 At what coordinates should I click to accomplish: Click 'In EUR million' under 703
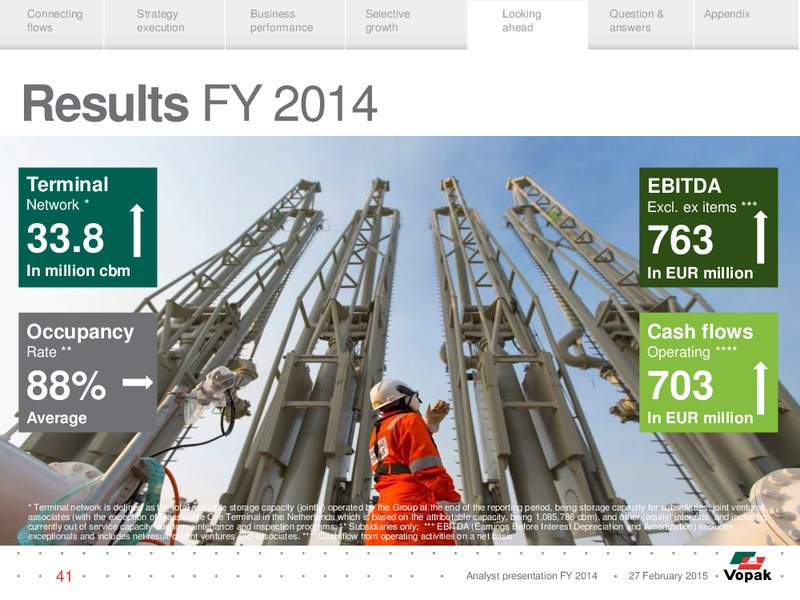[700, 418]
